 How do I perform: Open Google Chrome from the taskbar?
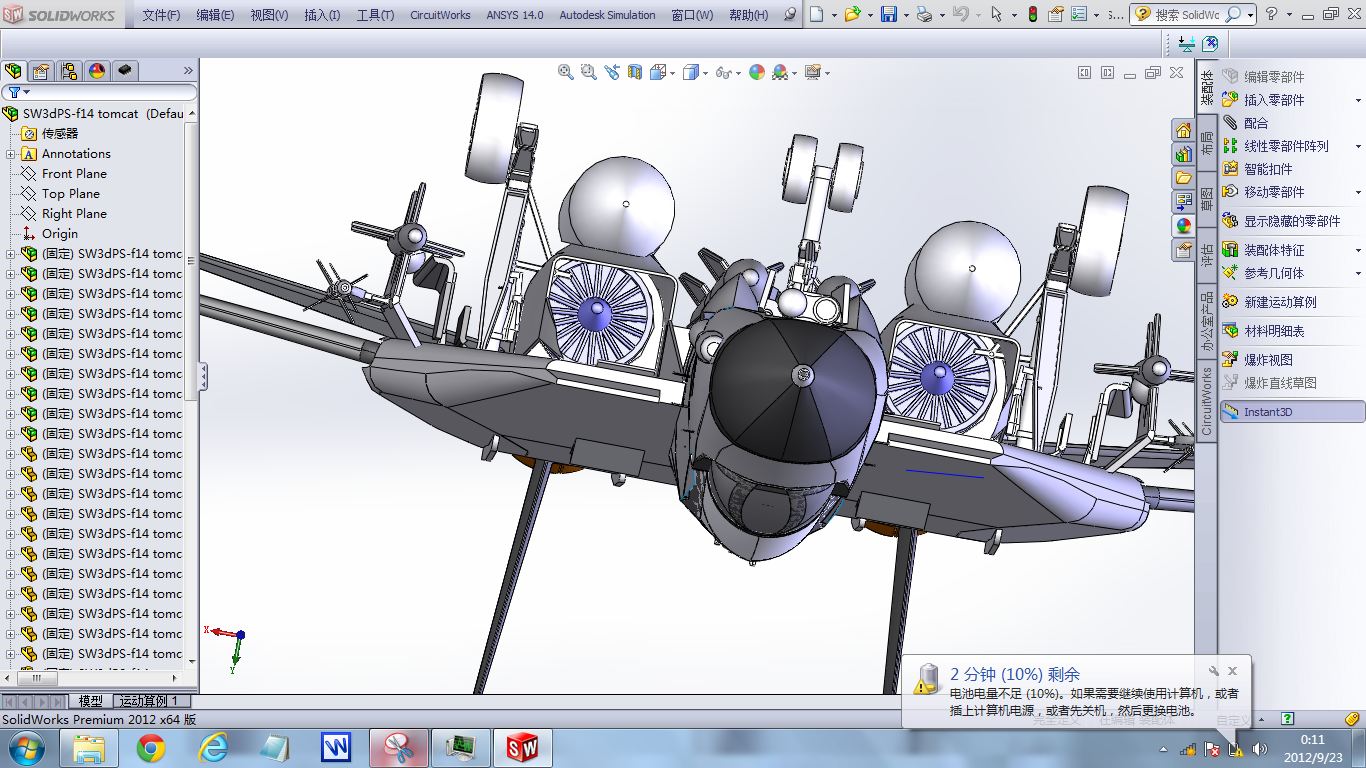[x=151, y=748]
